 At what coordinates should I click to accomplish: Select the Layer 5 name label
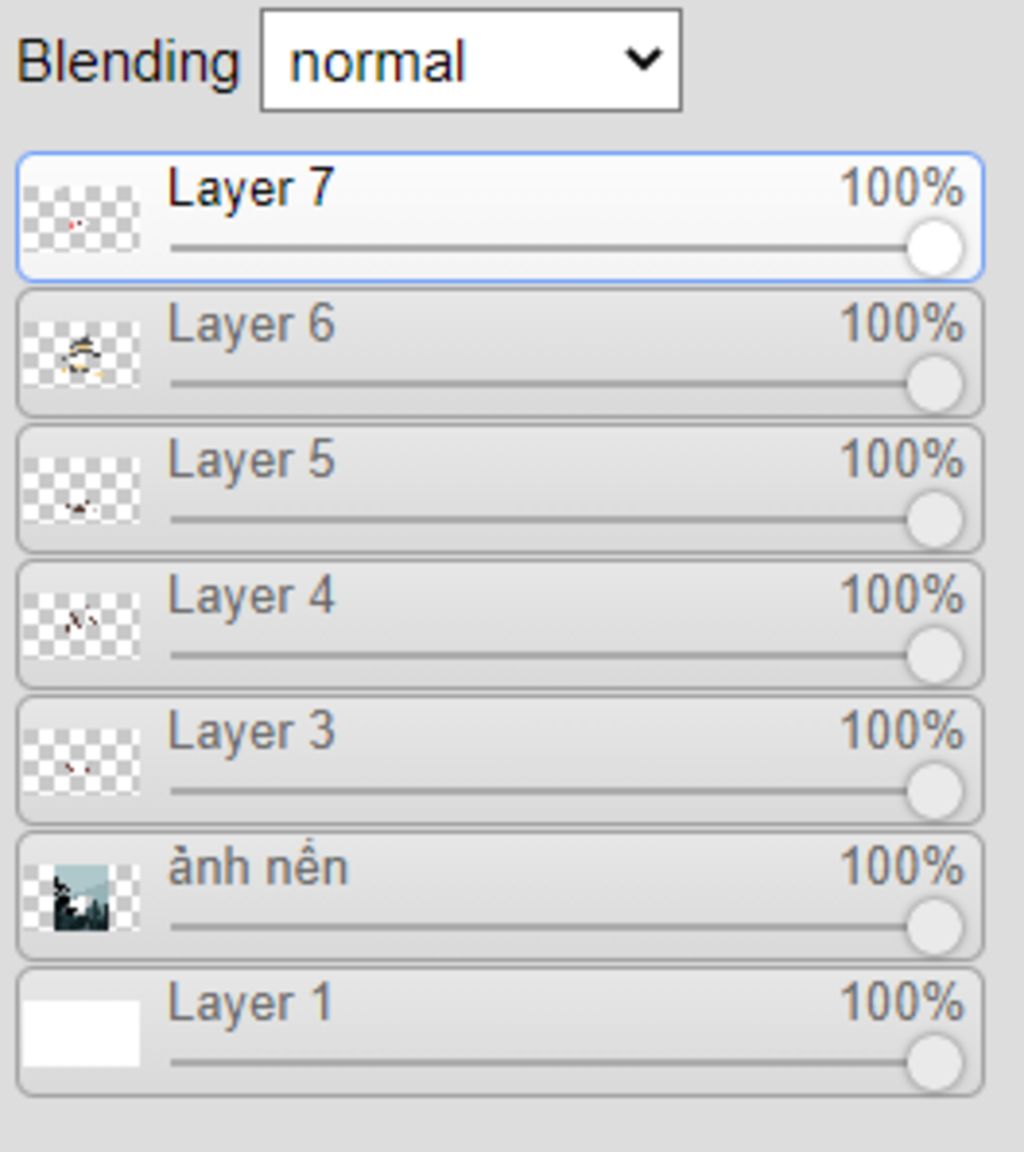click(x=251, y=461)
